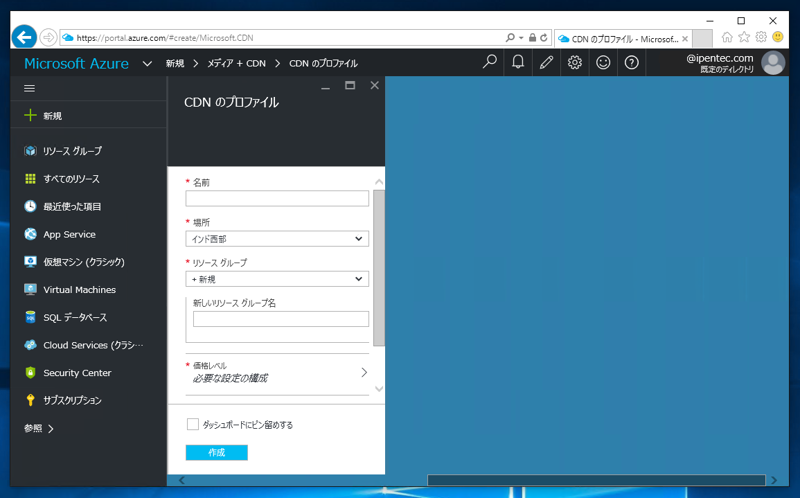Open the リソース グループ dropdown
The height and width of the screenshot is (498, 800).
pos(277,279)
